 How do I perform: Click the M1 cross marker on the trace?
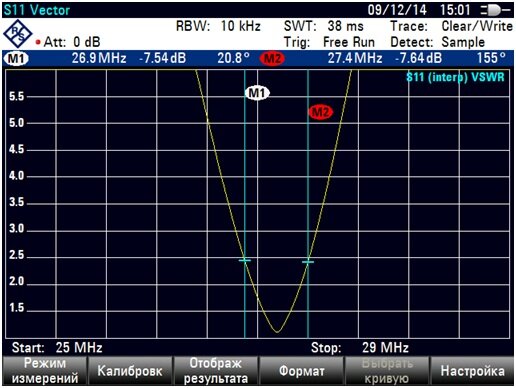tap(245, 260)
